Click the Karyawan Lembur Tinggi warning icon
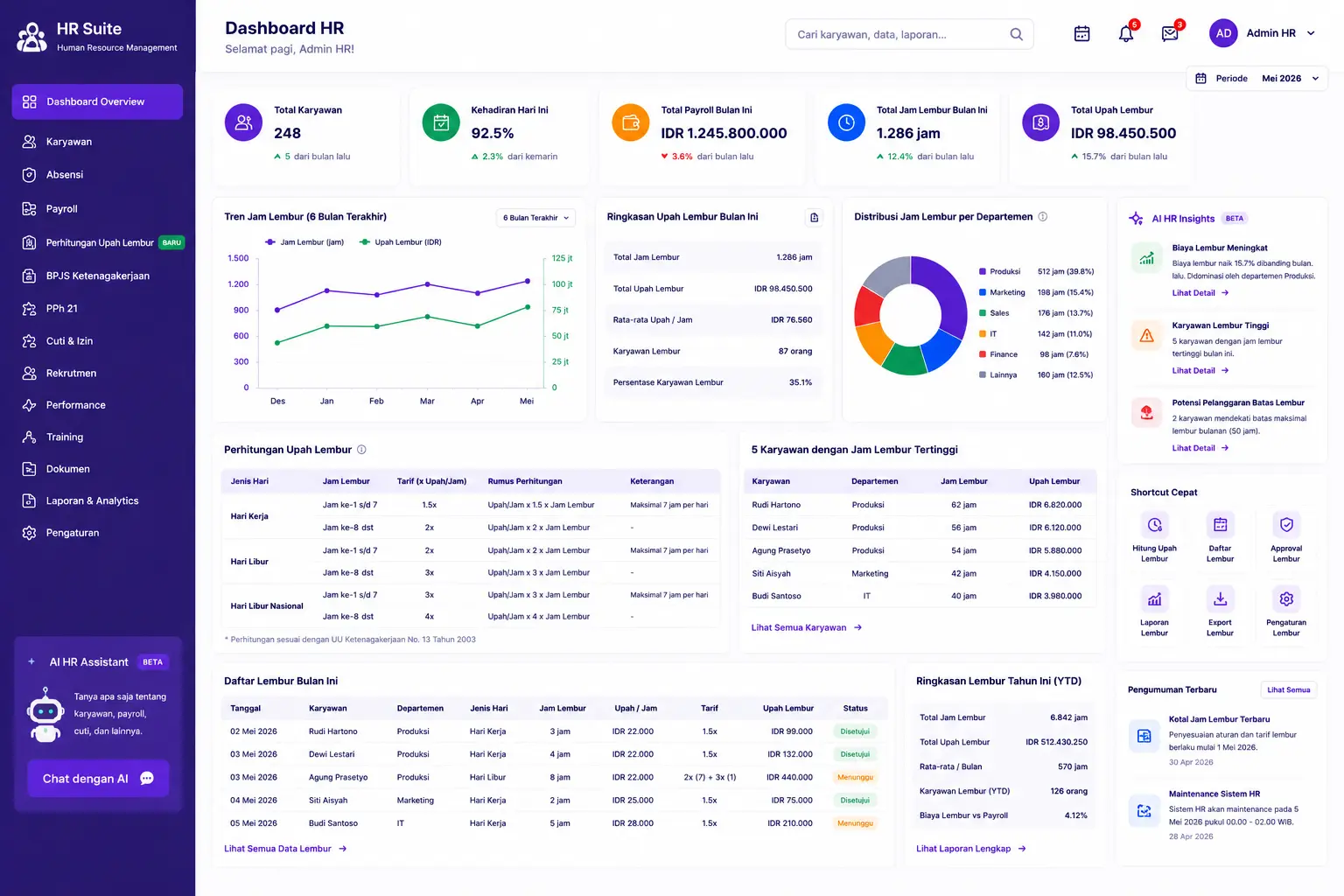This screenshot has height=896, width=1344. click(x=1146, y=336)
